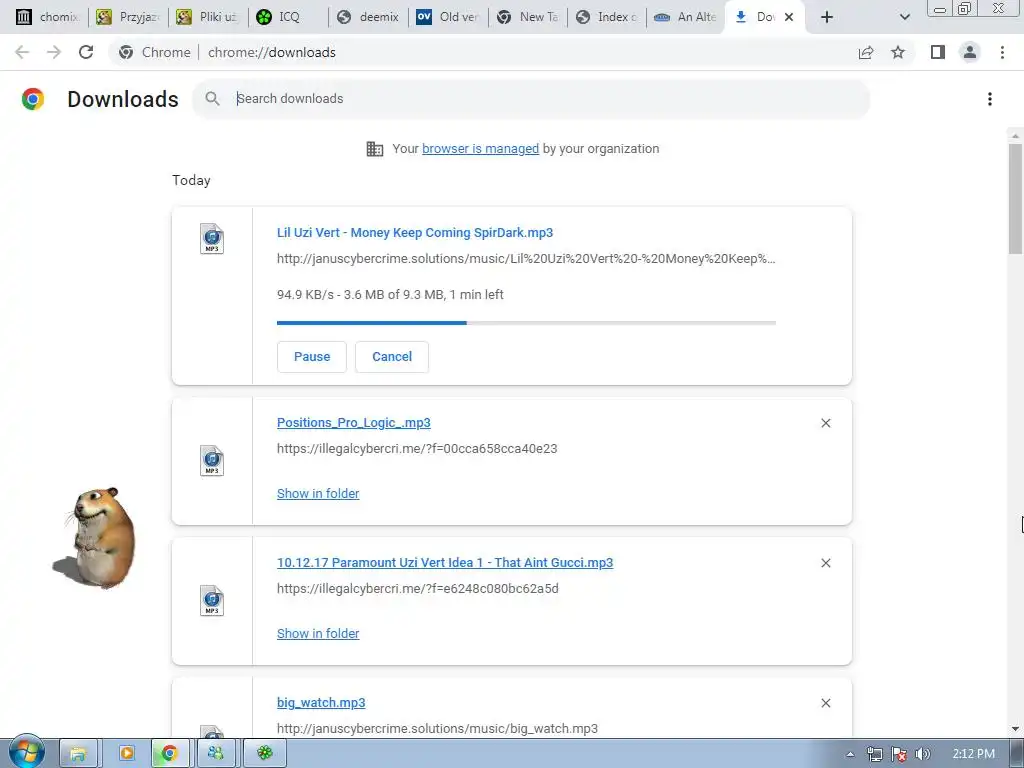Switch to the Przyjaz tab

click(129, 17)
